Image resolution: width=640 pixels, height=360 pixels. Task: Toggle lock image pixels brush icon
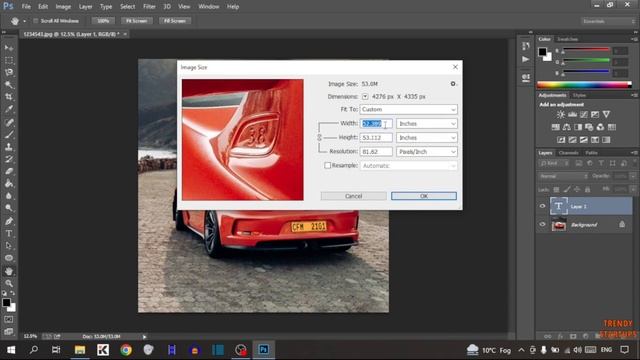[x=567, y=189]
